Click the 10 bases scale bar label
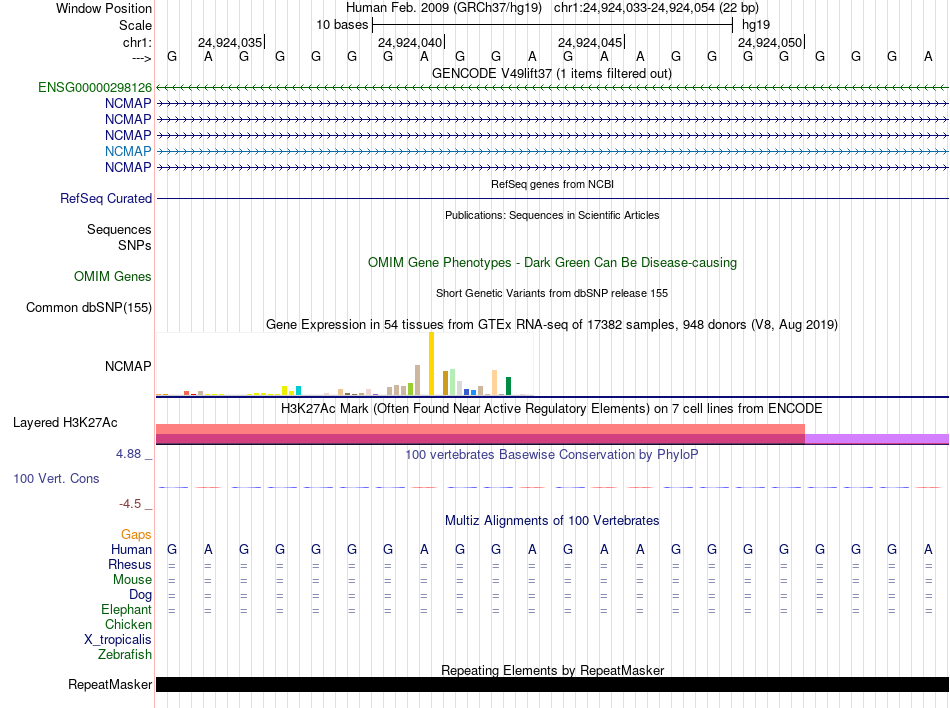Image resolution: width=950 pixels, height=708 pixels. (342, 25)
